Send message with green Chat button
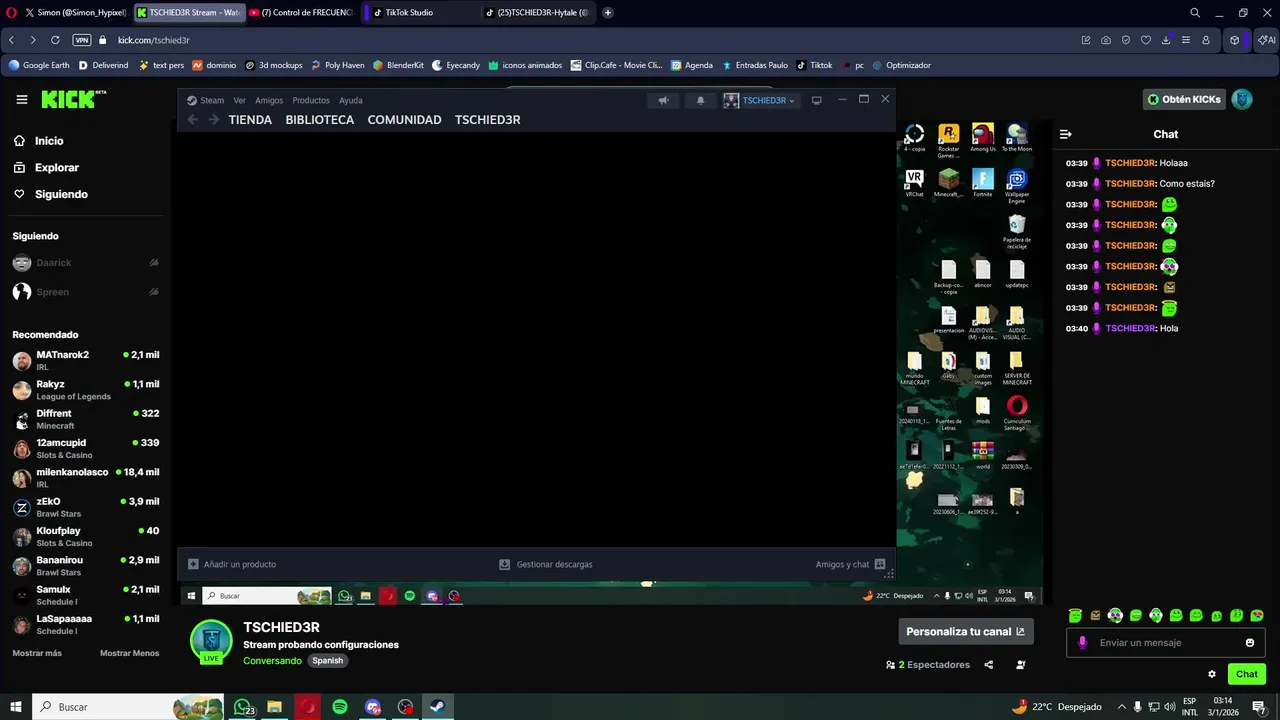 coord(1246,674)
